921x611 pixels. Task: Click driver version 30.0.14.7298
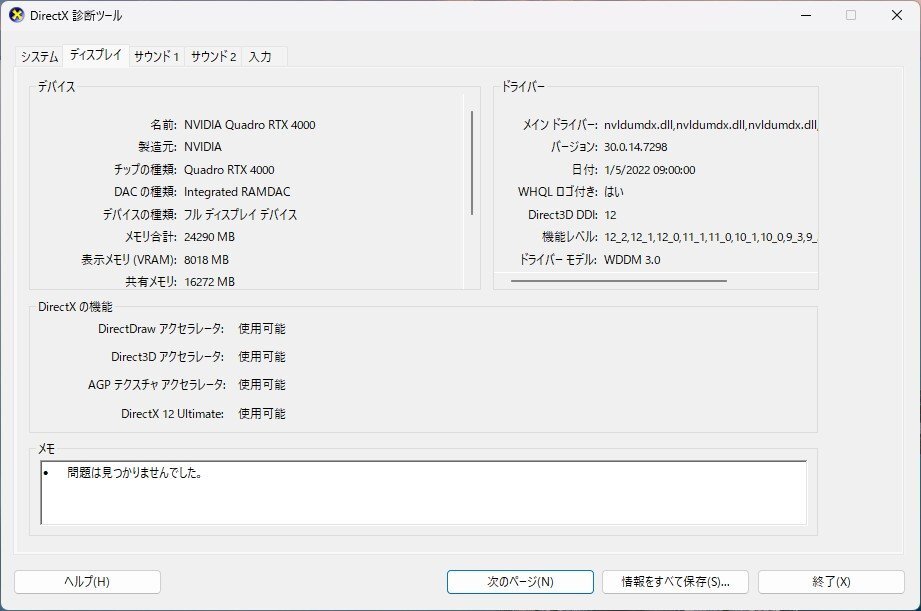[x=636, y=147]
